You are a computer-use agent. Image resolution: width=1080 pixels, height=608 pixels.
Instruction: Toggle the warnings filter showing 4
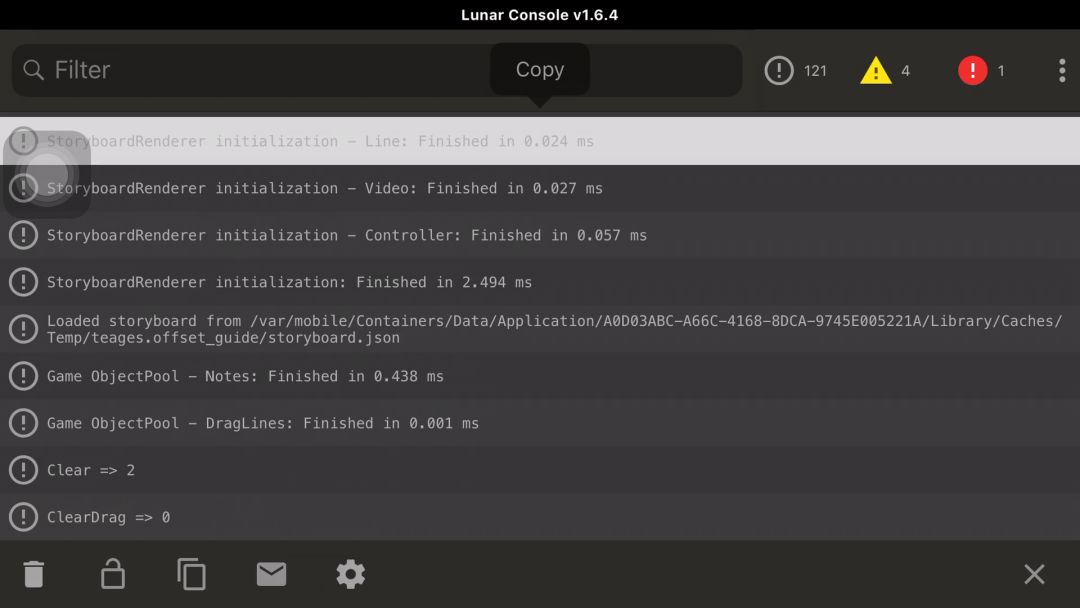(x=886, y=70)
